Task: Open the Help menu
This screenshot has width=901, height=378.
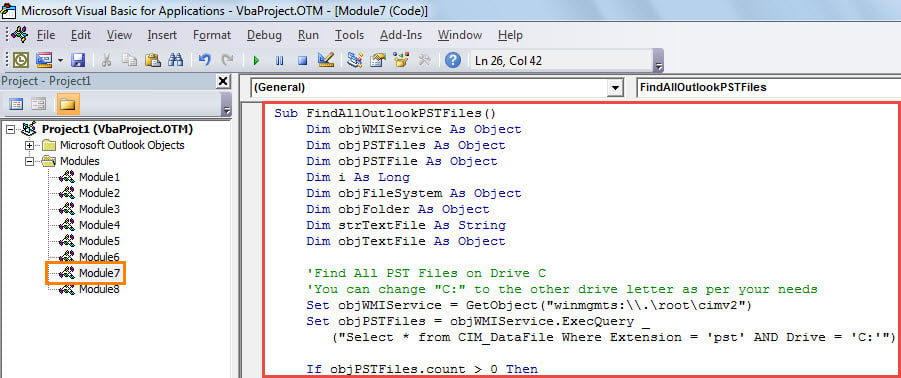Action: (x=510, y=35)
